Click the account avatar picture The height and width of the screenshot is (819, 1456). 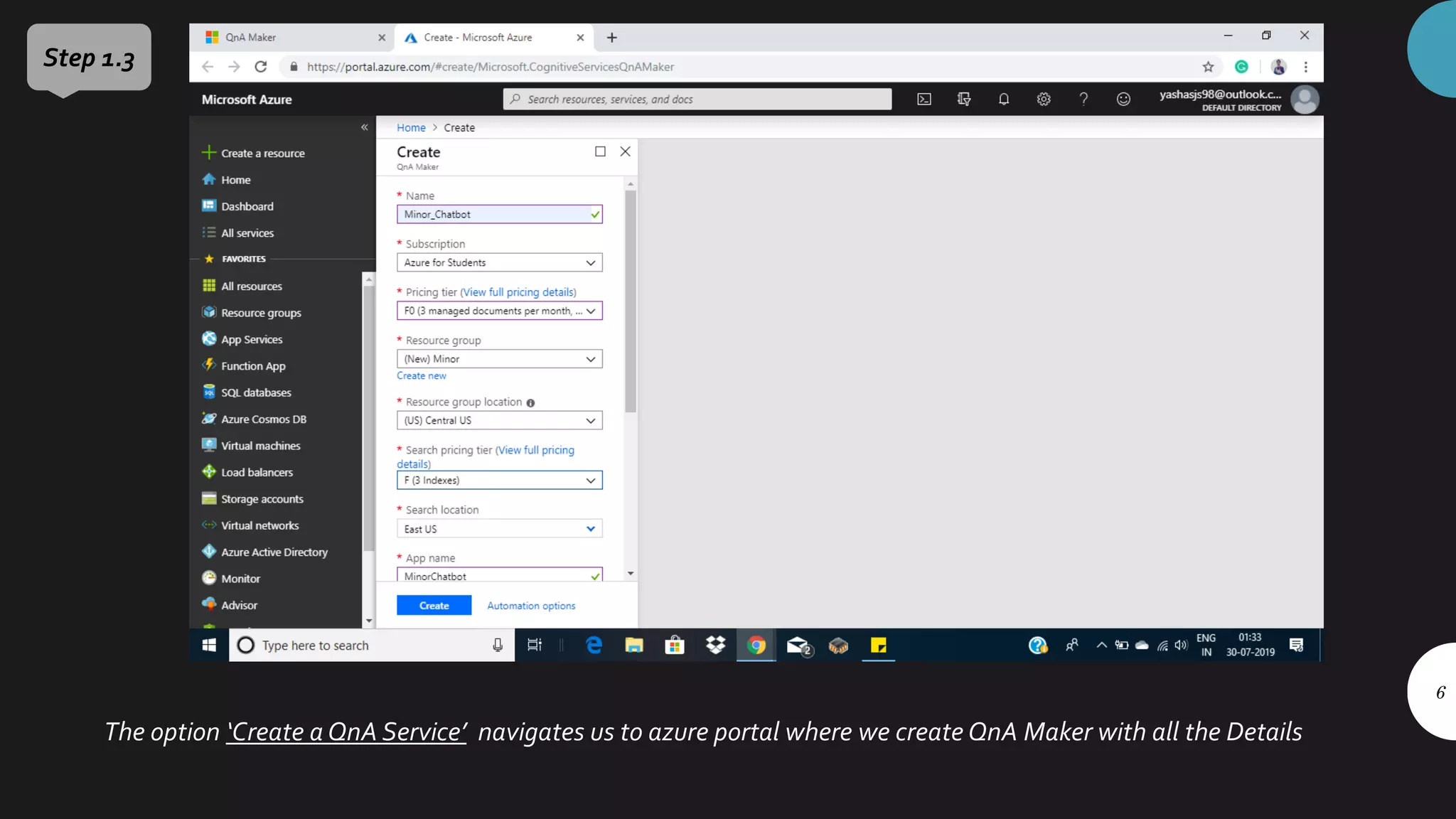point(1305,100)
